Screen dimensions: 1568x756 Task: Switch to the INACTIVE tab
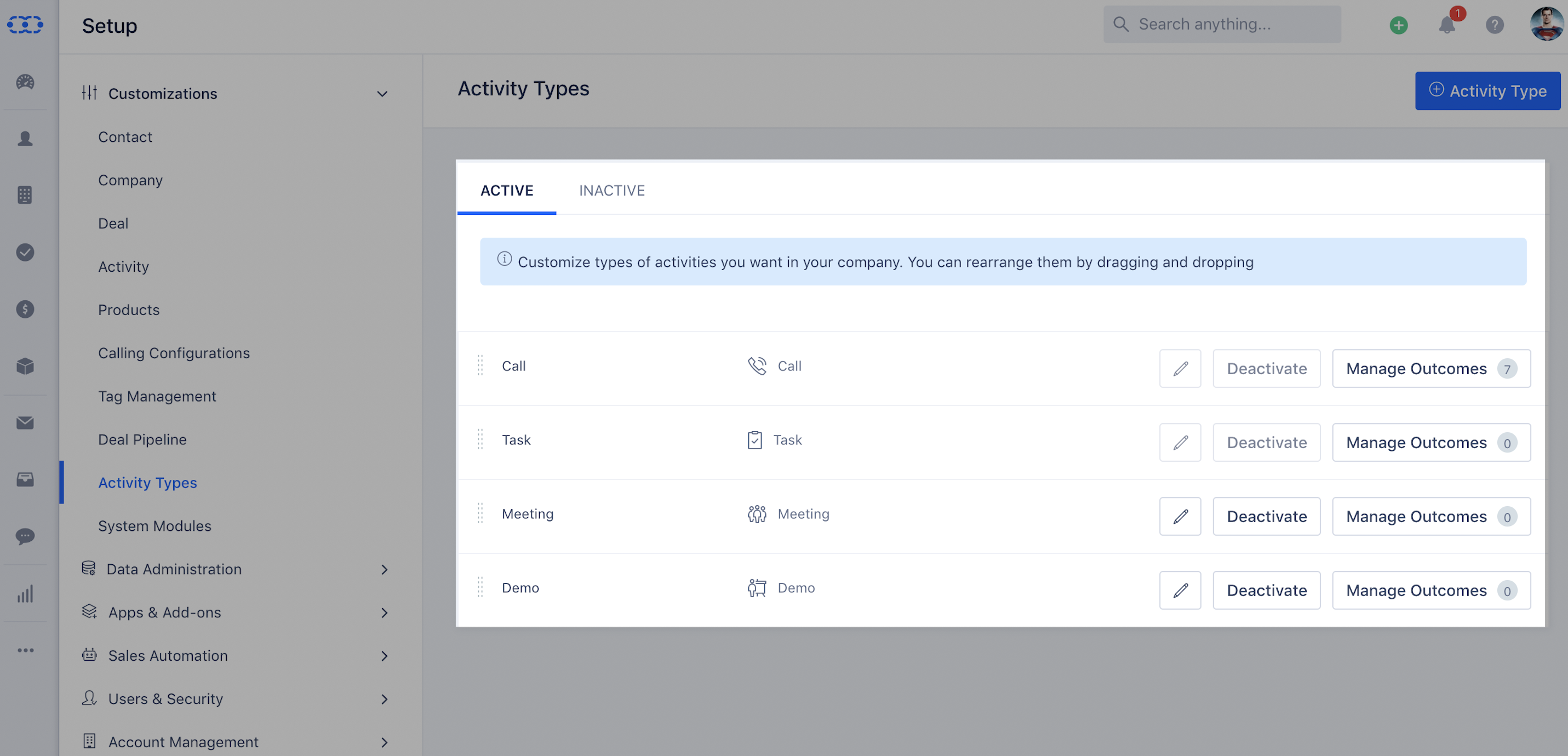pos(612,191)
